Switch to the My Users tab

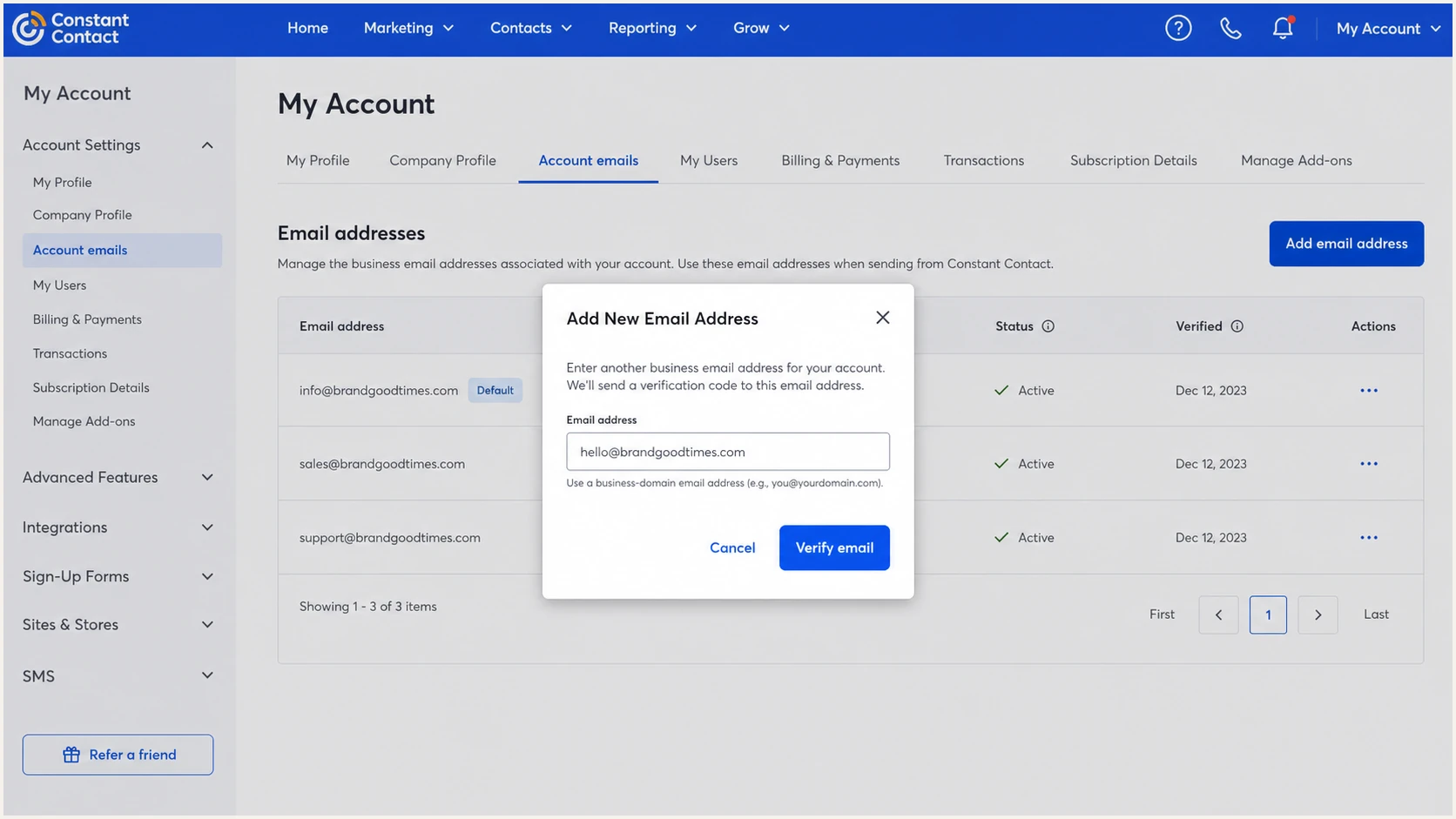(709, 160)
